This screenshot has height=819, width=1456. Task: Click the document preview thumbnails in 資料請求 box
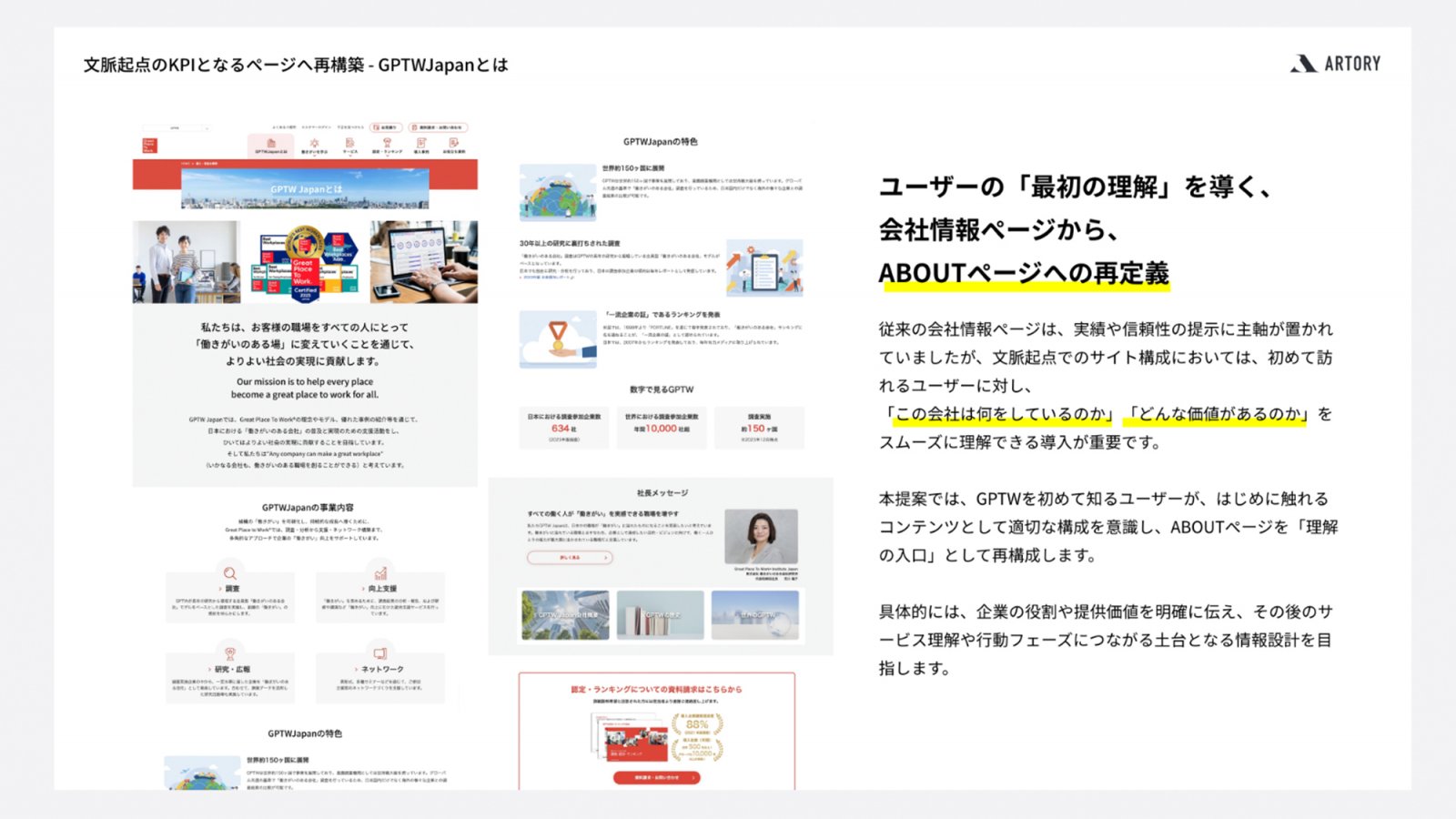[627, 737]
